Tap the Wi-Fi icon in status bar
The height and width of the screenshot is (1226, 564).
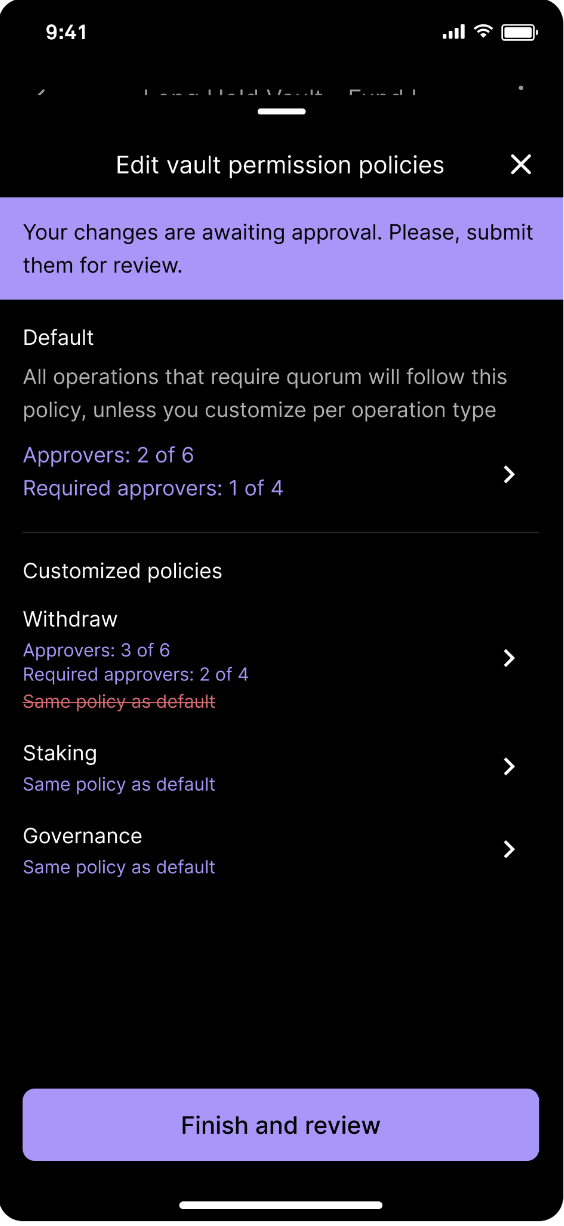point(483,32)
